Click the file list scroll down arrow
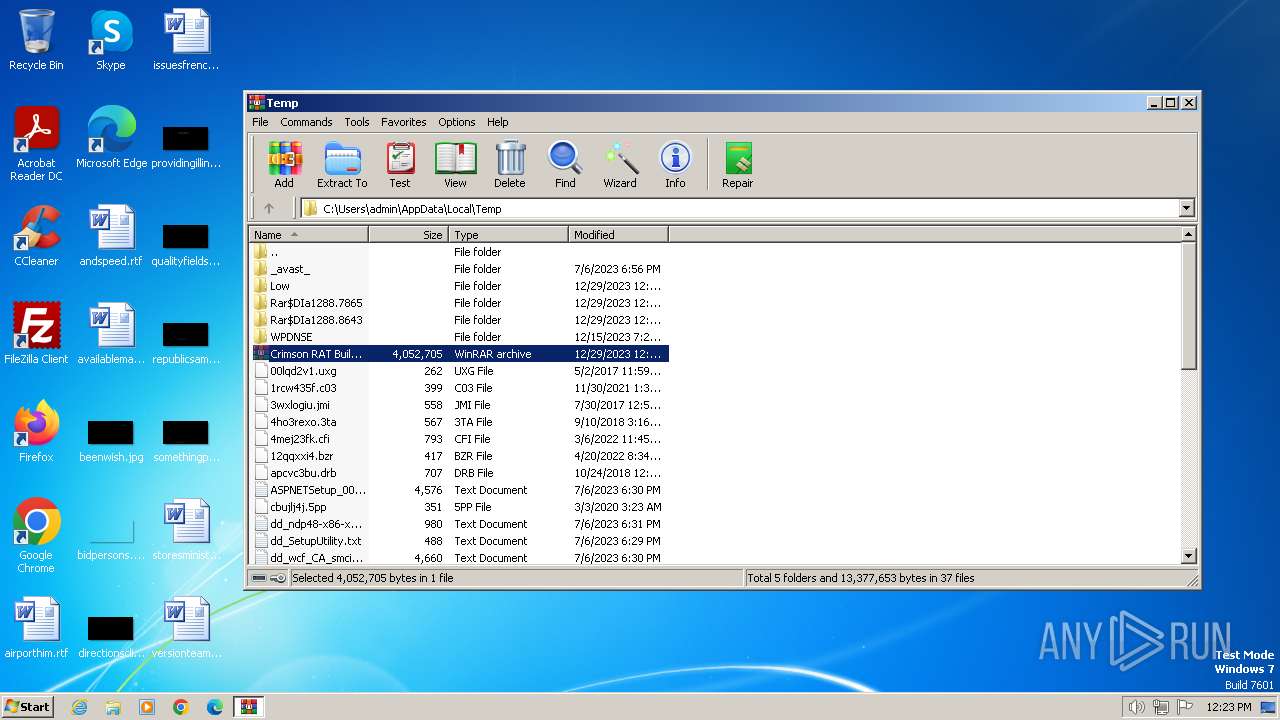 point(1189,556)
